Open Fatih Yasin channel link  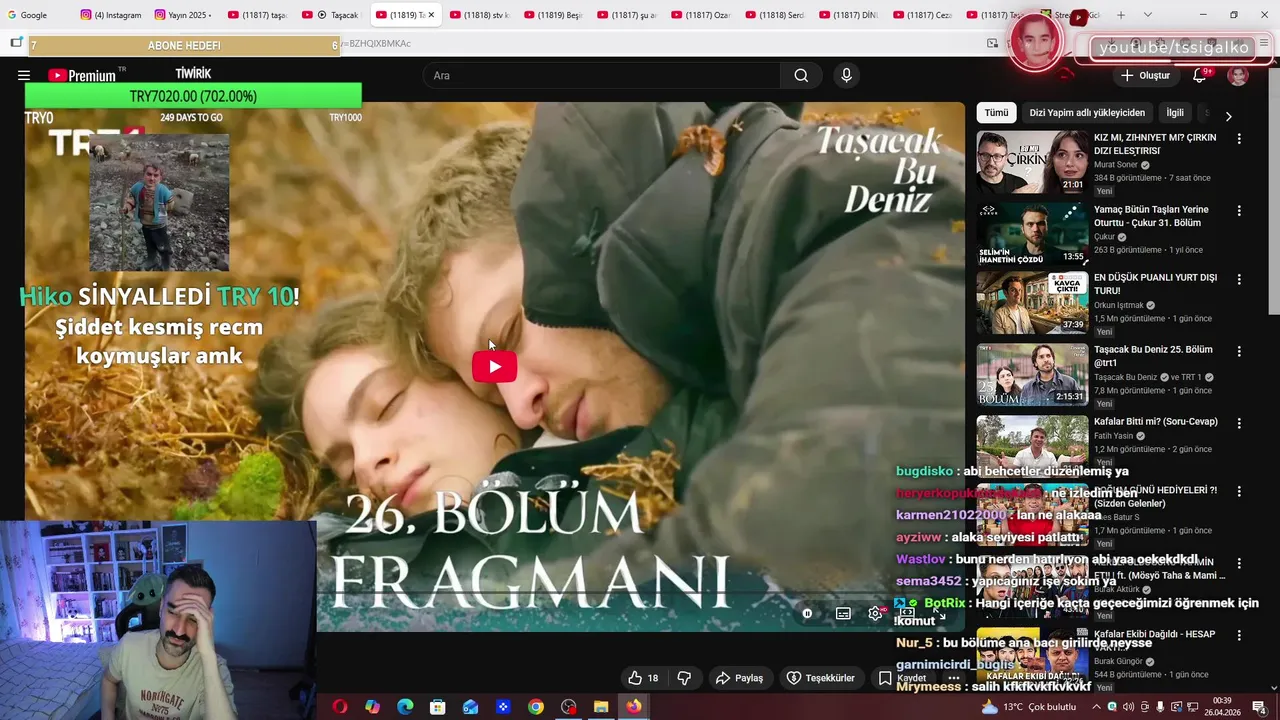(1115, 436)
